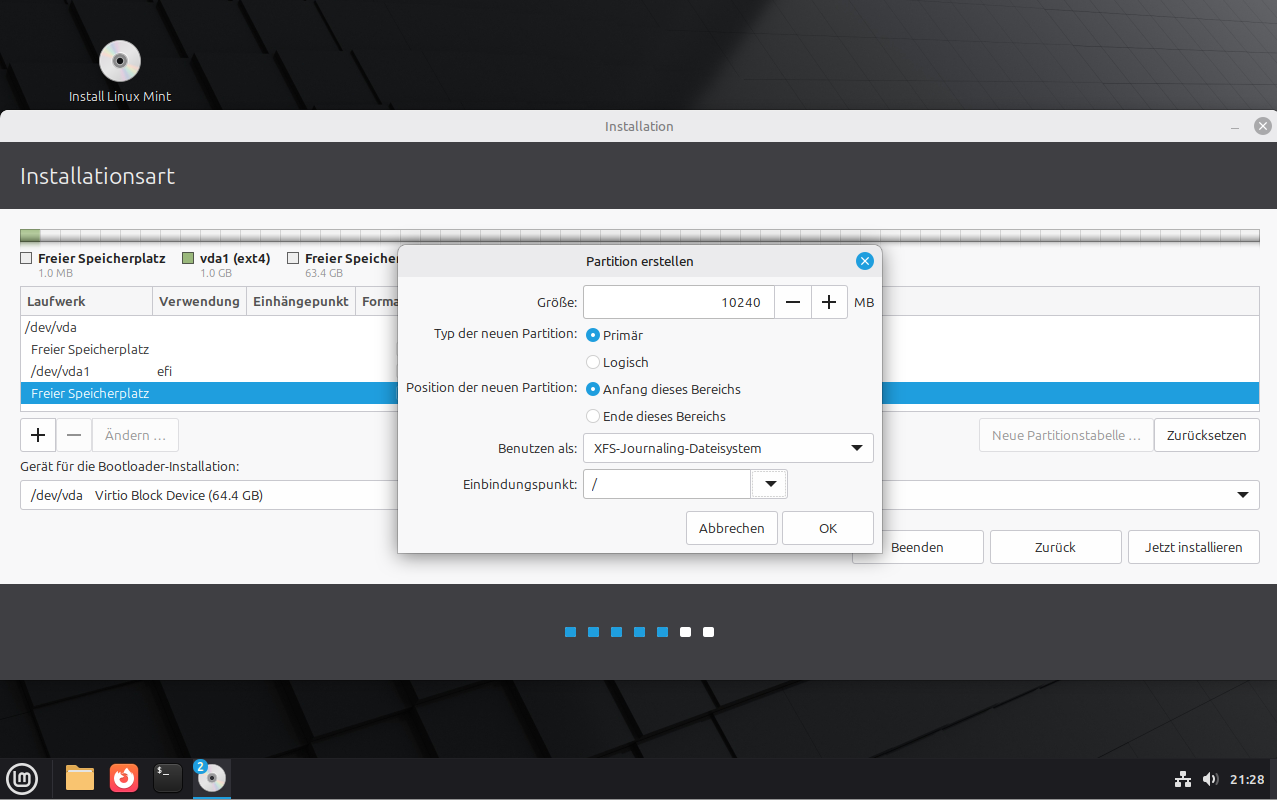Open Firefox browser from taskbar
This screenshot has height=800, width=1277.
coord(124,778)
